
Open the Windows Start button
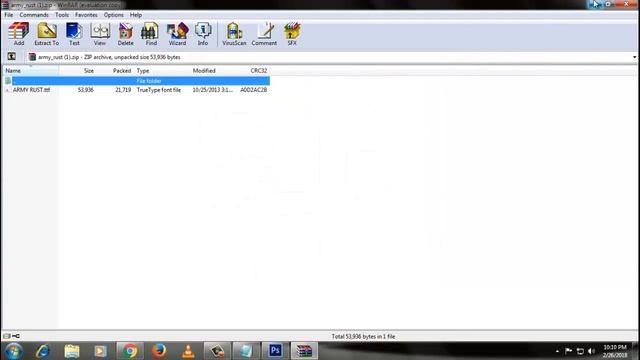point(13,351)
